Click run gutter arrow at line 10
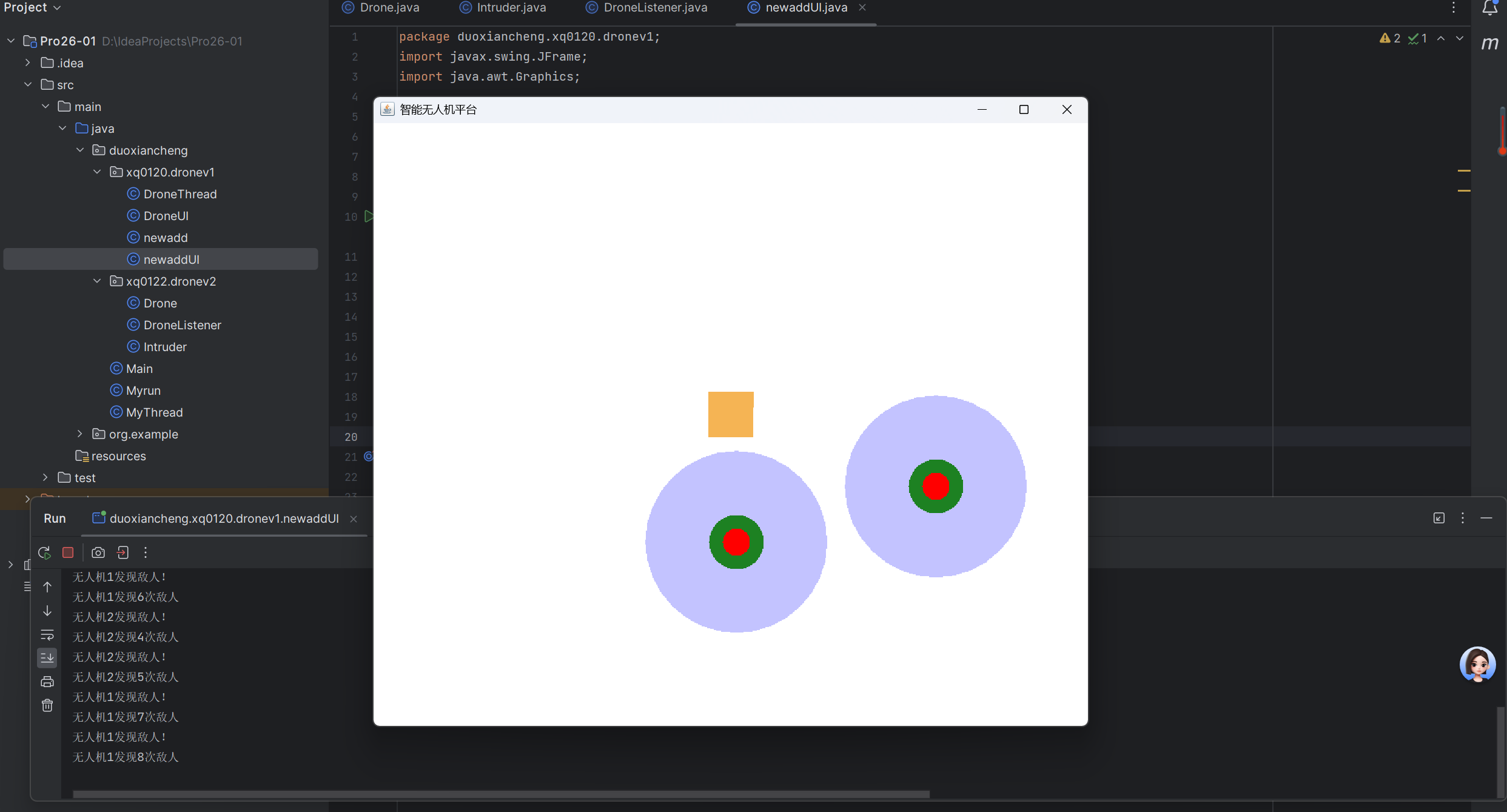This screenshot has width=1507, height=812. tap(369, 216)
